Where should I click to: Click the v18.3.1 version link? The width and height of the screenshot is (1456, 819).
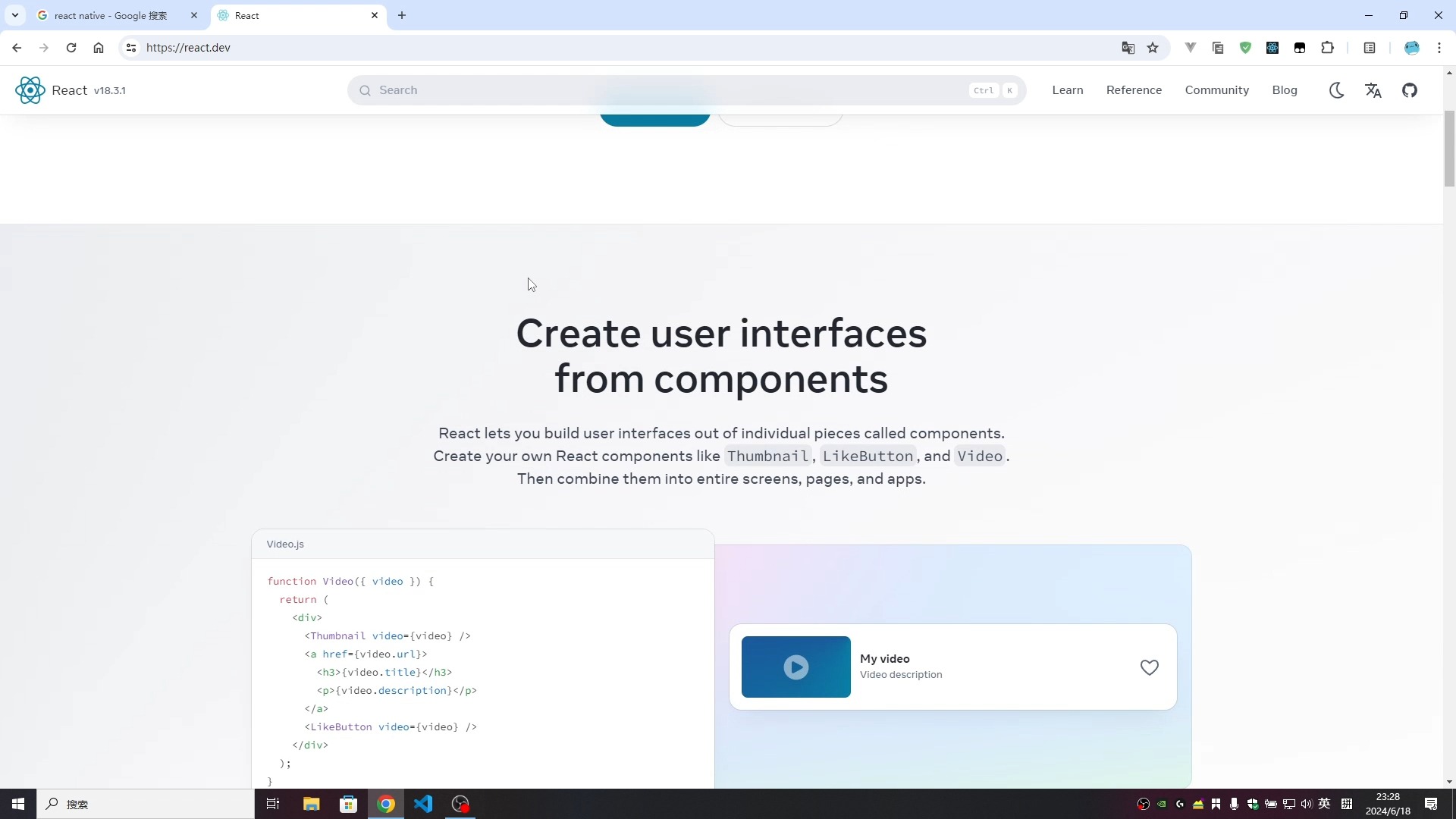tap(110, 90)
